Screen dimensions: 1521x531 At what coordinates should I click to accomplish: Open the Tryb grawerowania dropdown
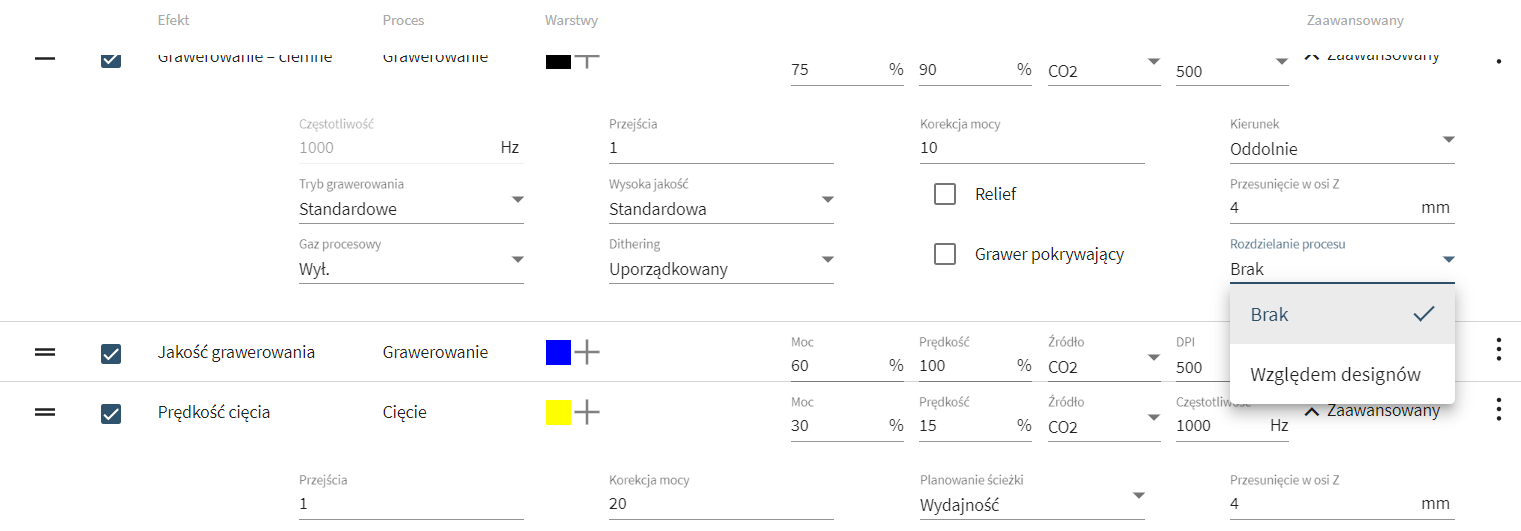pos(411,209)
